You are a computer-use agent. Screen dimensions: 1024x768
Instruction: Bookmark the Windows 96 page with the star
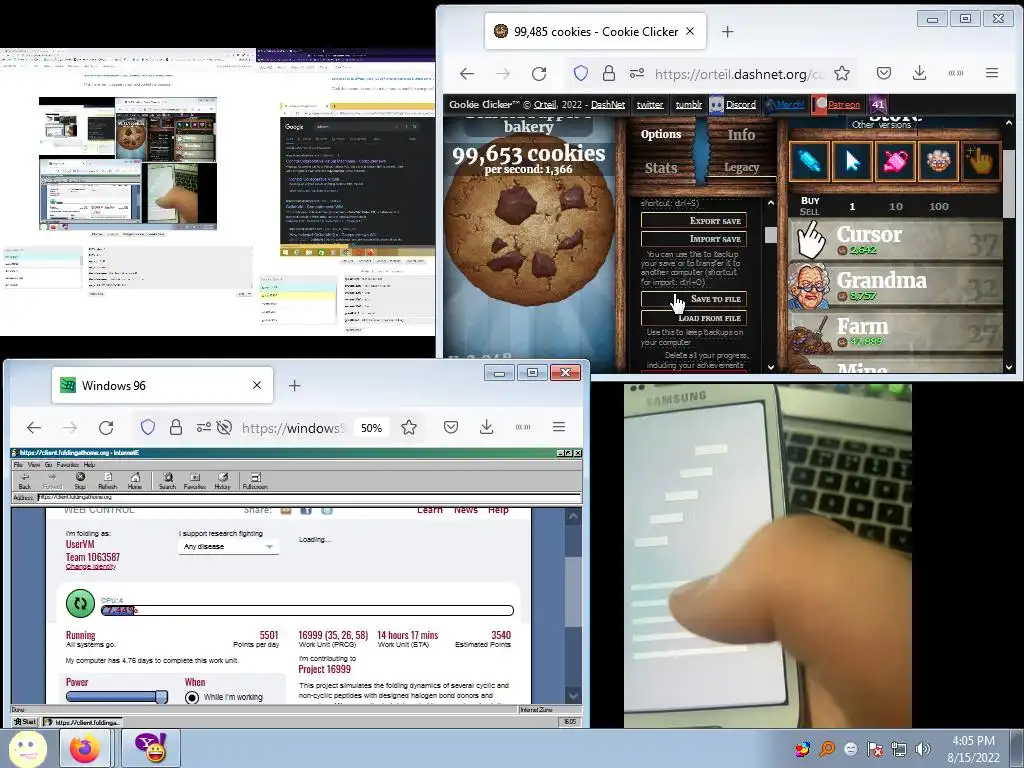[409, 427]
